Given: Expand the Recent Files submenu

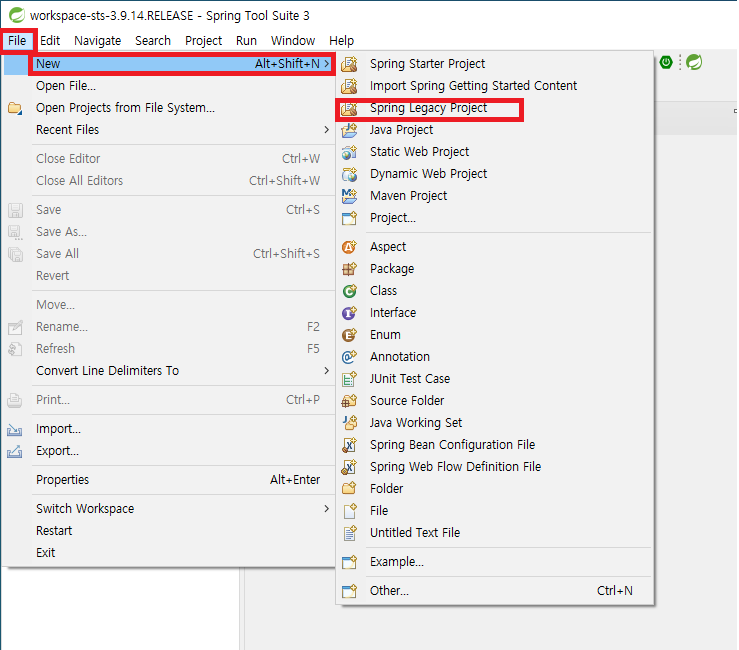Looking at the screenshot, I should [327, 130].
